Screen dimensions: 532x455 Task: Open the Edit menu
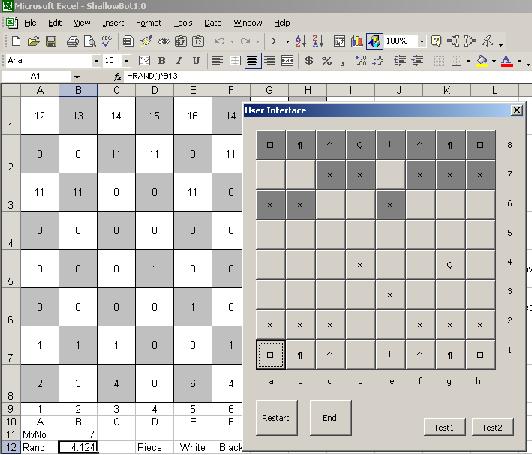pos(55,23)
